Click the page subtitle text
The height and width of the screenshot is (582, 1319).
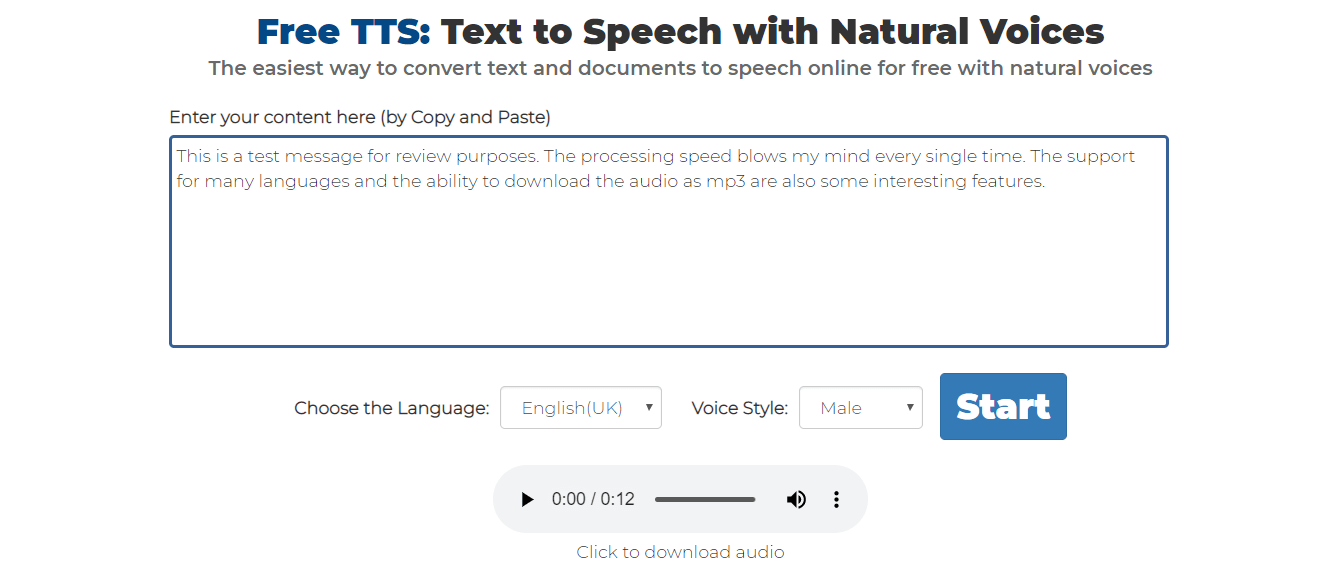tap(680, 68)
